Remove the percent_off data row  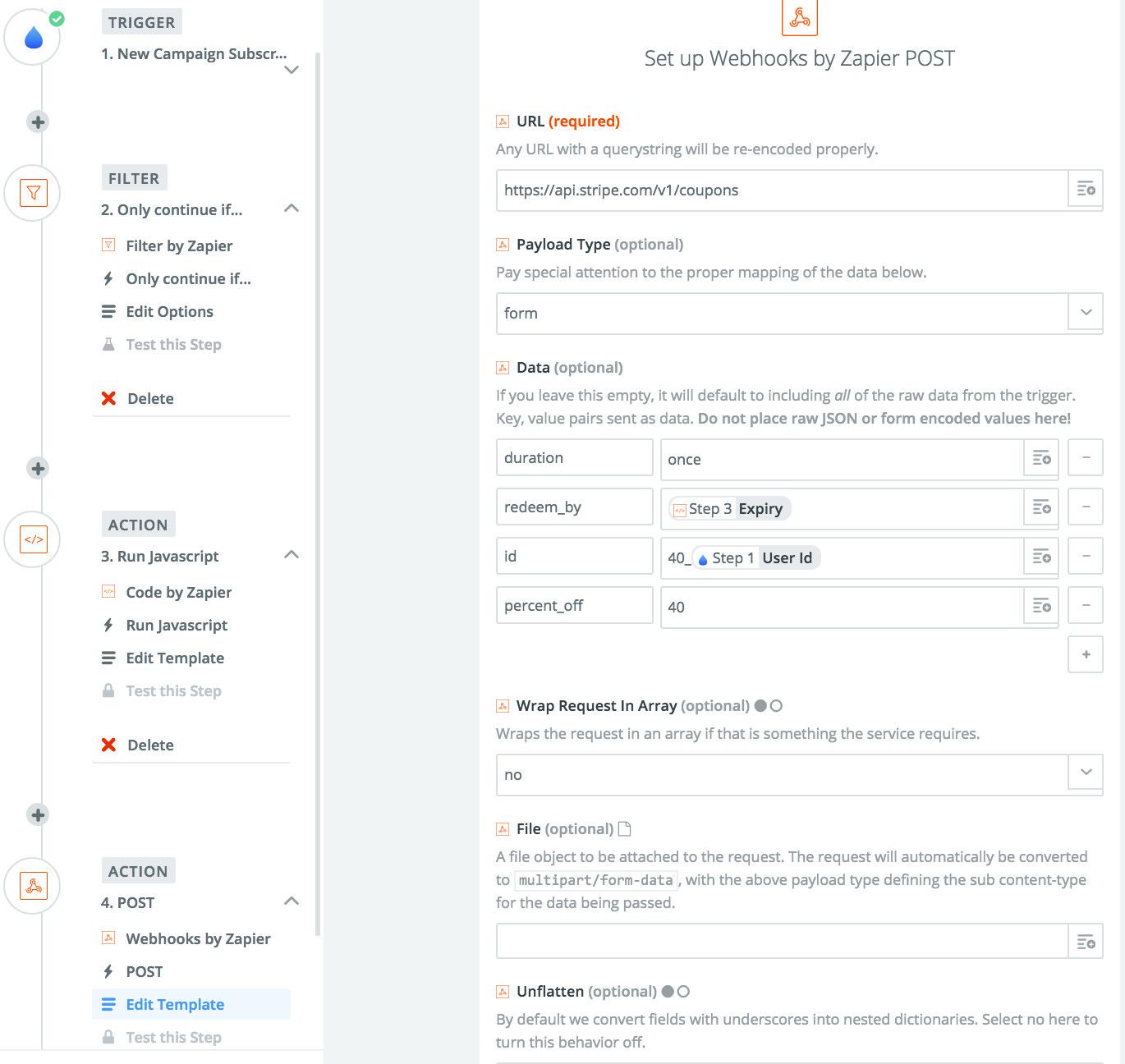pyautogui.click(x=1086, y=606)
